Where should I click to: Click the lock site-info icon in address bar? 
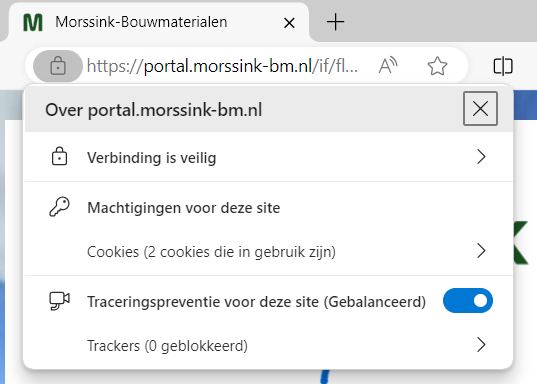coord(58,66)
